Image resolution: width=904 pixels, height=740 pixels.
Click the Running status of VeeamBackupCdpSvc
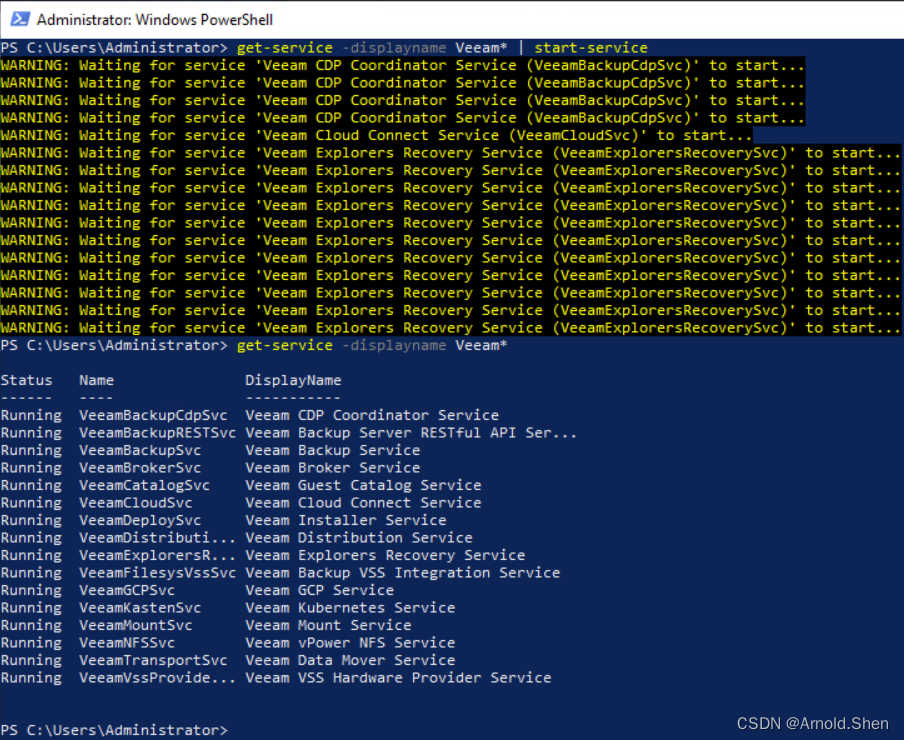(31, 416)
